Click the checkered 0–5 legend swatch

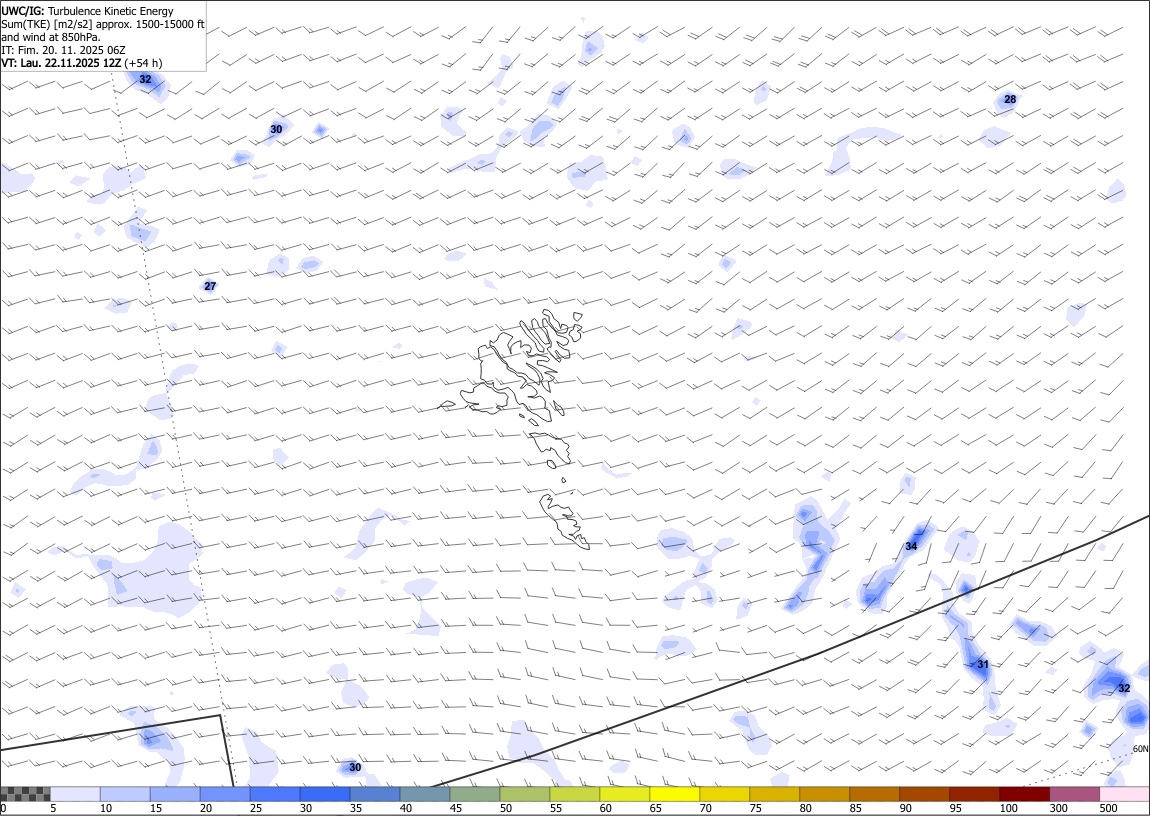click(25, 794)
